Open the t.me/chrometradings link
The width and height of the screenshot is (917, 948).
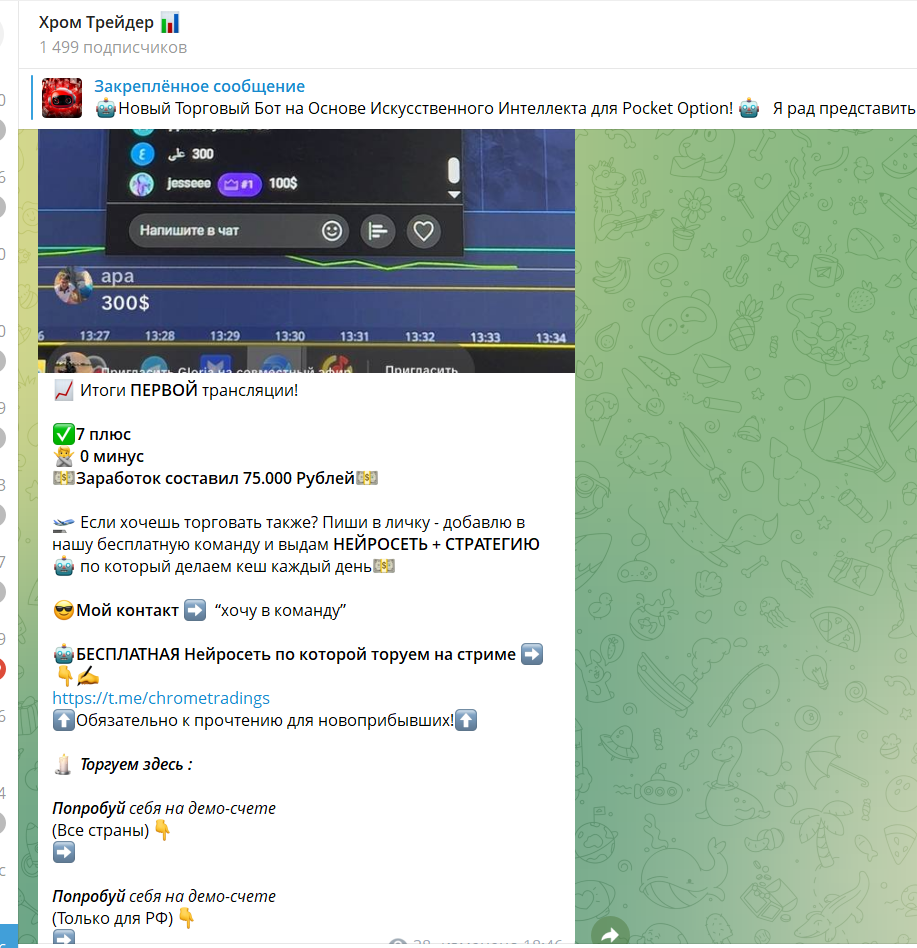pyautogui.click(x=161, y=698)
